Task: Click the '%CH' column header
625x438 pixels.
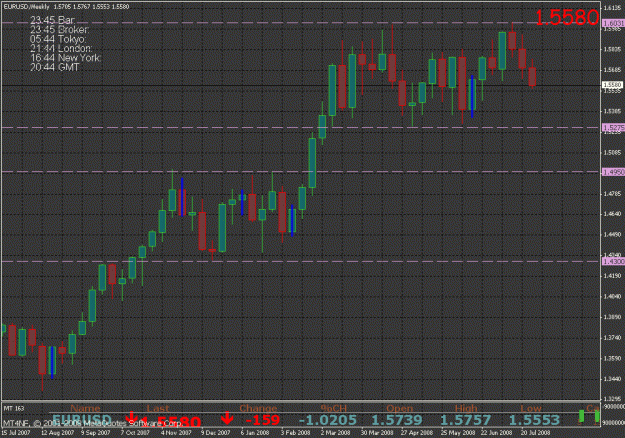Action: [334, 409]
